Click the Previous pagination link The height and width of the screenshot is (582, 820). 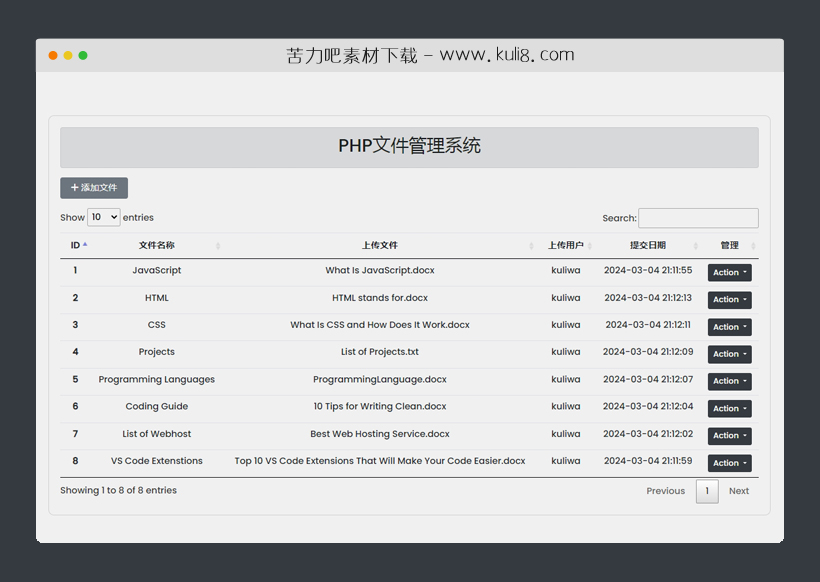point(665,491)
